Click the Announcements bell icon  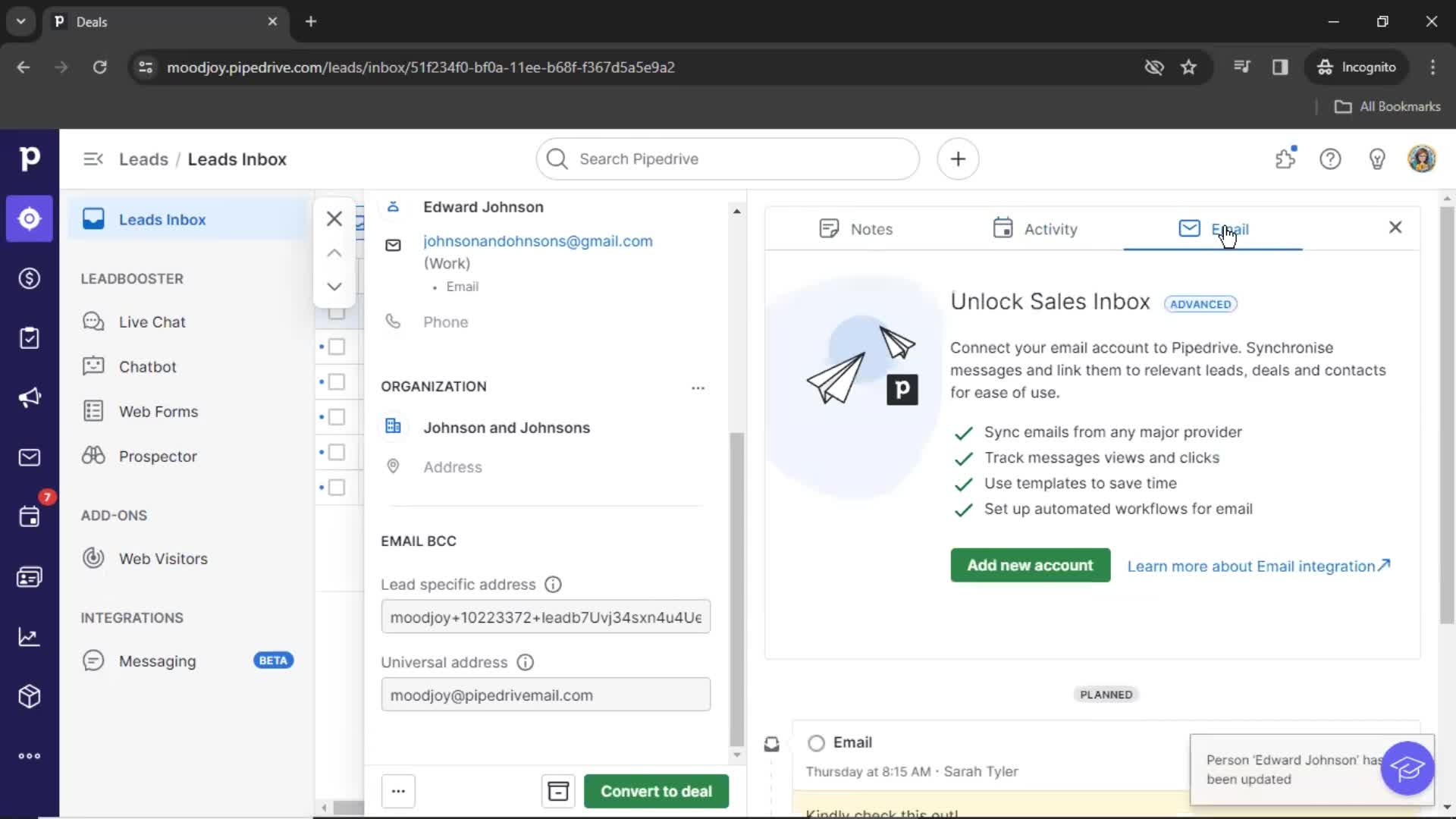tap(1375, 159)
